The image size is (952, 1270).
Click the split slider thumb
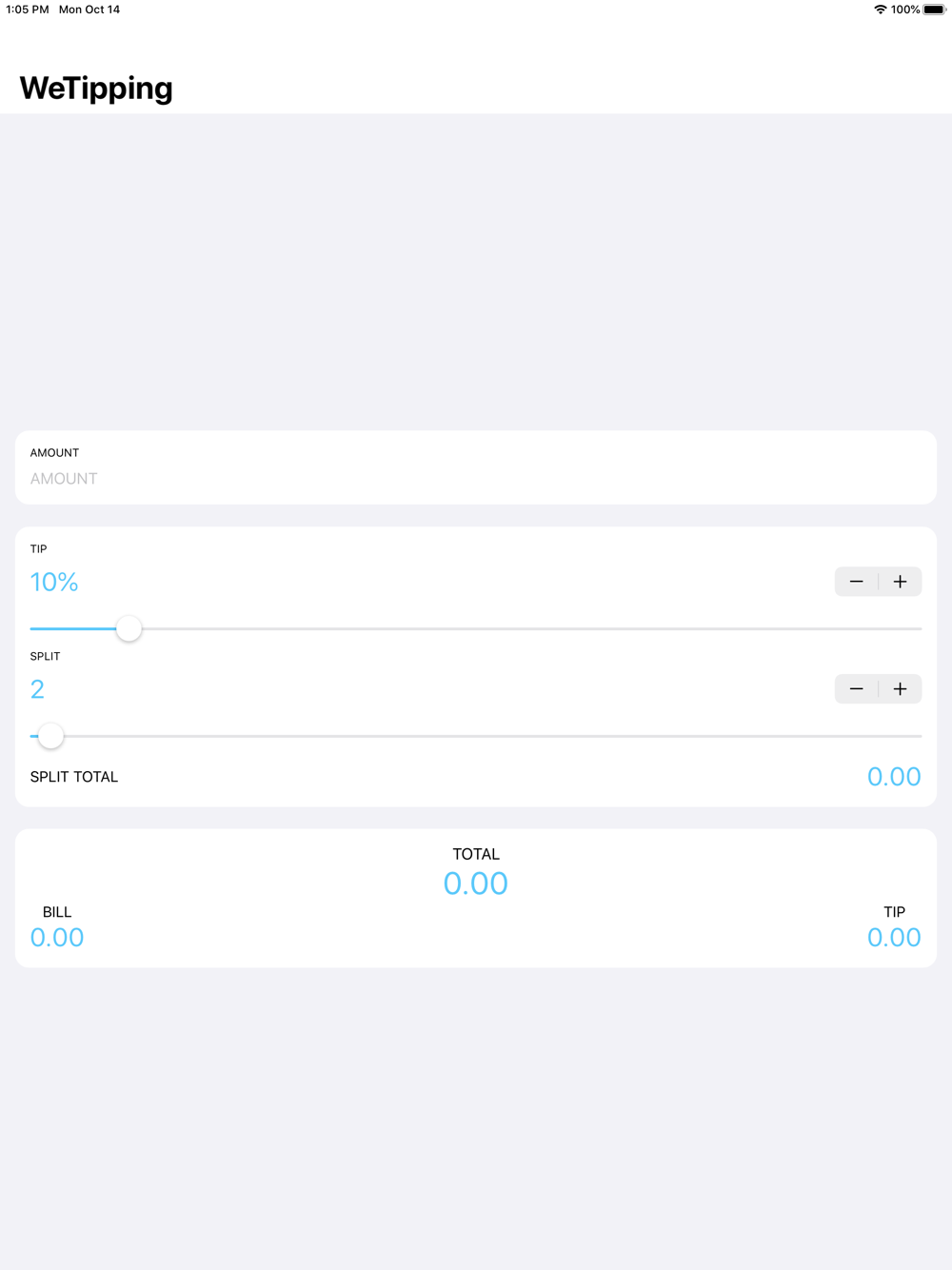point(50,736)
